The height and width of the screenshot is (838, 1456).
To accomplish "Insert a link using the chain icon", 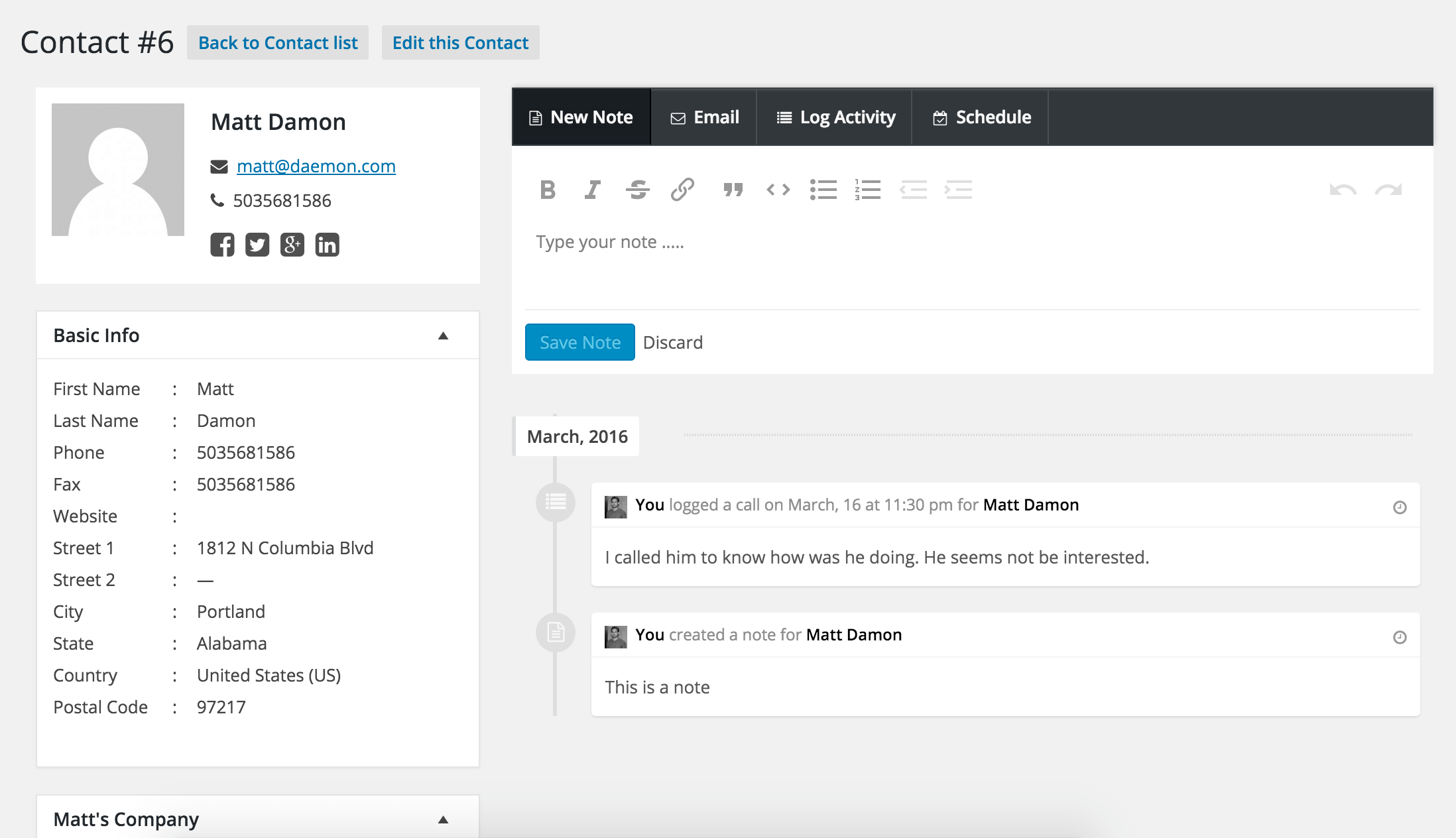I will 682,190.
